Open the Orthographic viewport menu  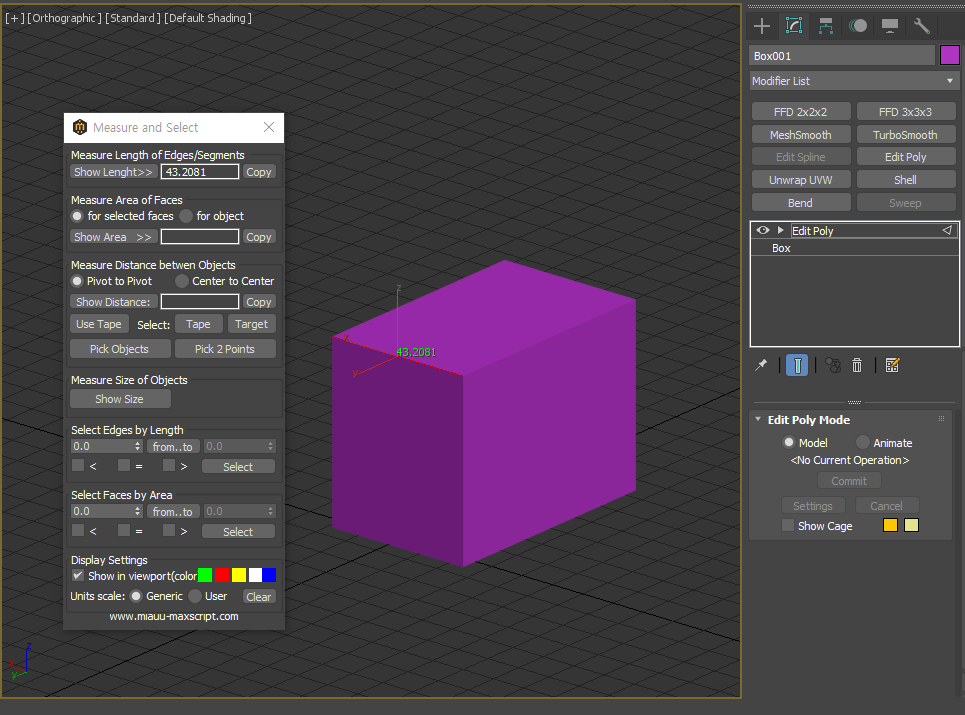tap(64, 18)
